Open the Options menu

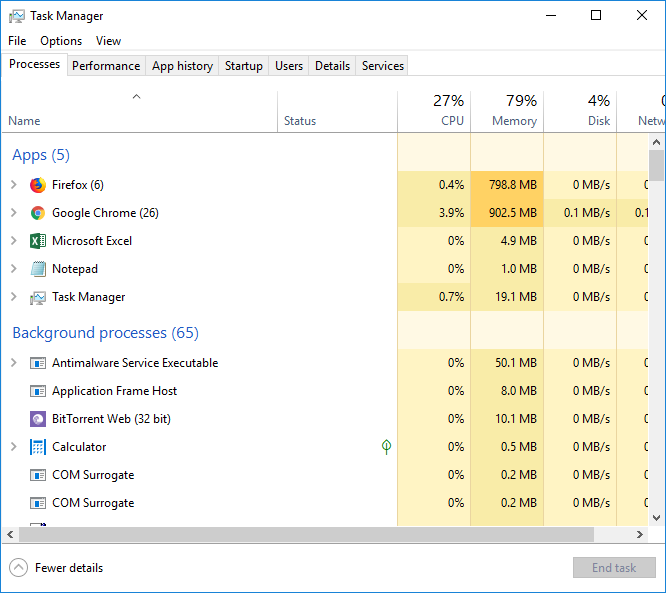point(61,41)
